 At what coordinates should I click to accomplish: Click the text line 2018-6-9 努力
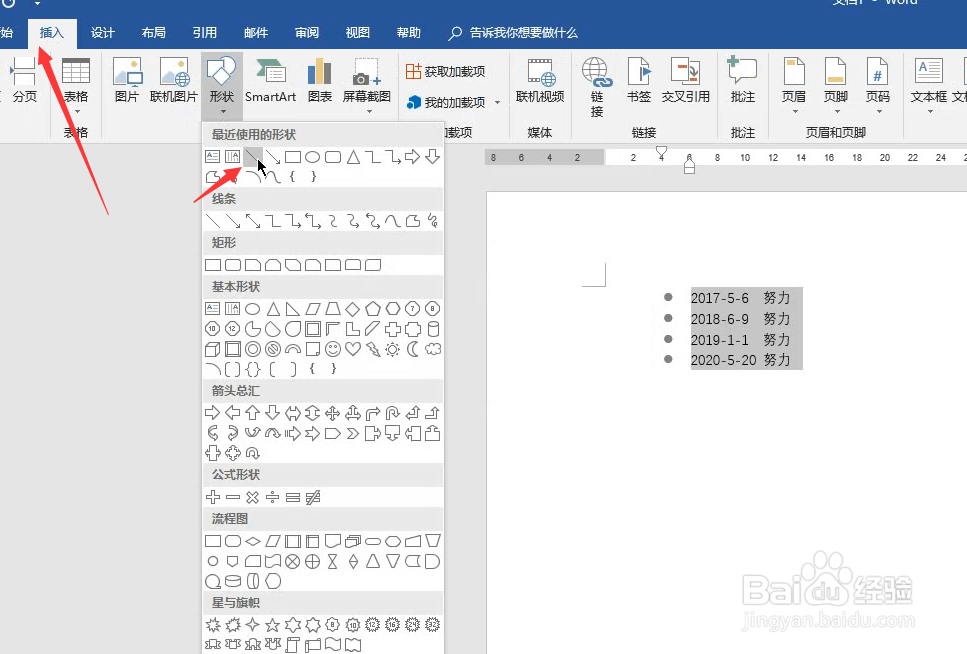coord(740,319)
